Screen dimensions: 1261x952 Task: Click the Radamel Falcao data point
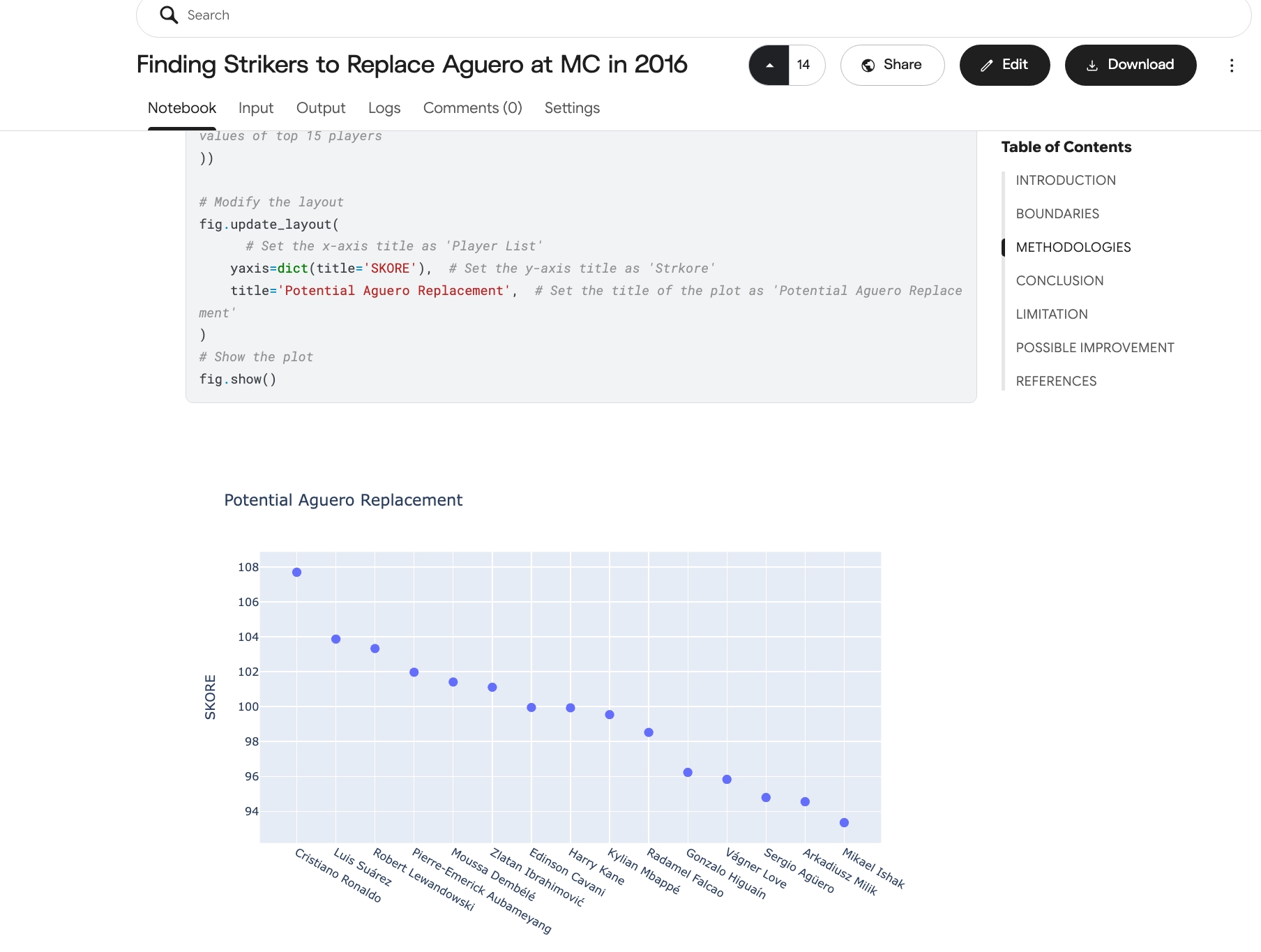(x=649, y=732)
